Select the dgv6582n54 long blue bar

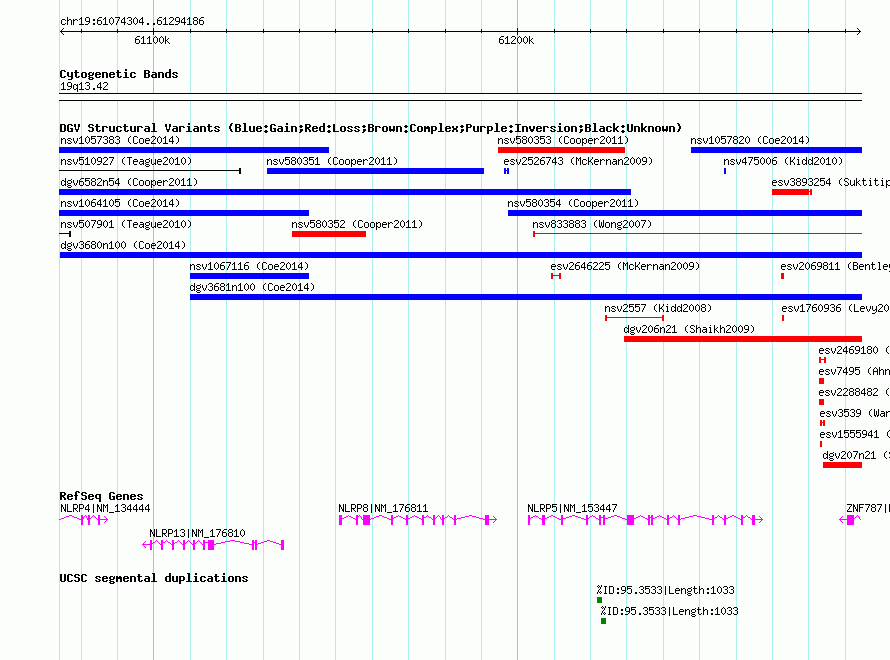(345, 192)
